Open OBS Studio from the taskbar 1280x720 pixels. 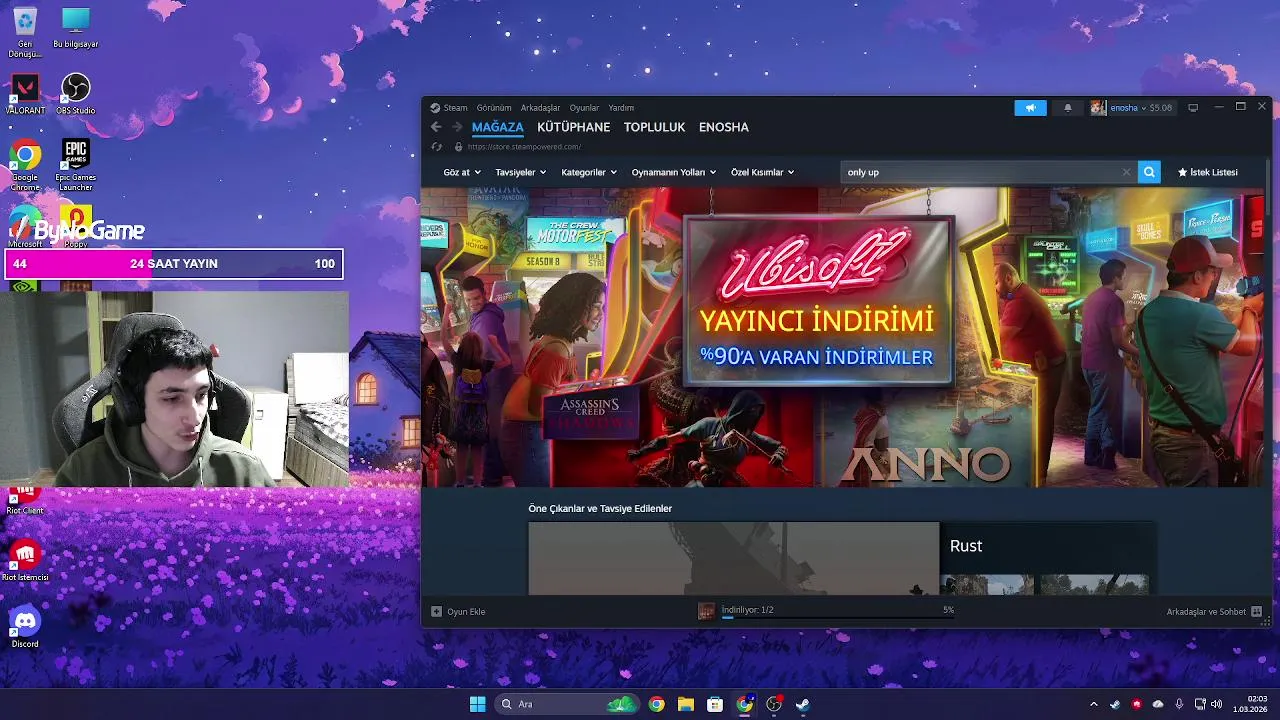coord(773,704)
